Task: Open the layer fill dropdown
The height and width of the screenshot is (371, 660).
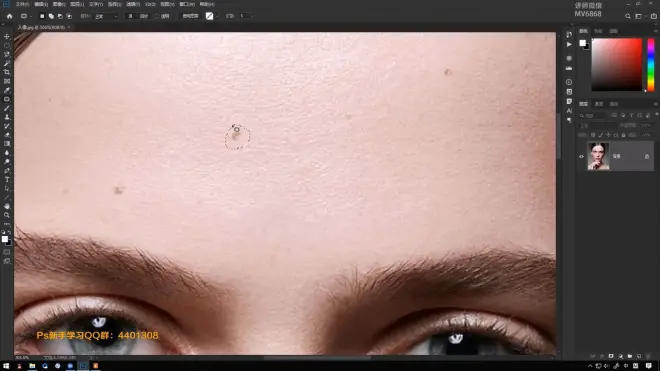Action: pos(646,135)
